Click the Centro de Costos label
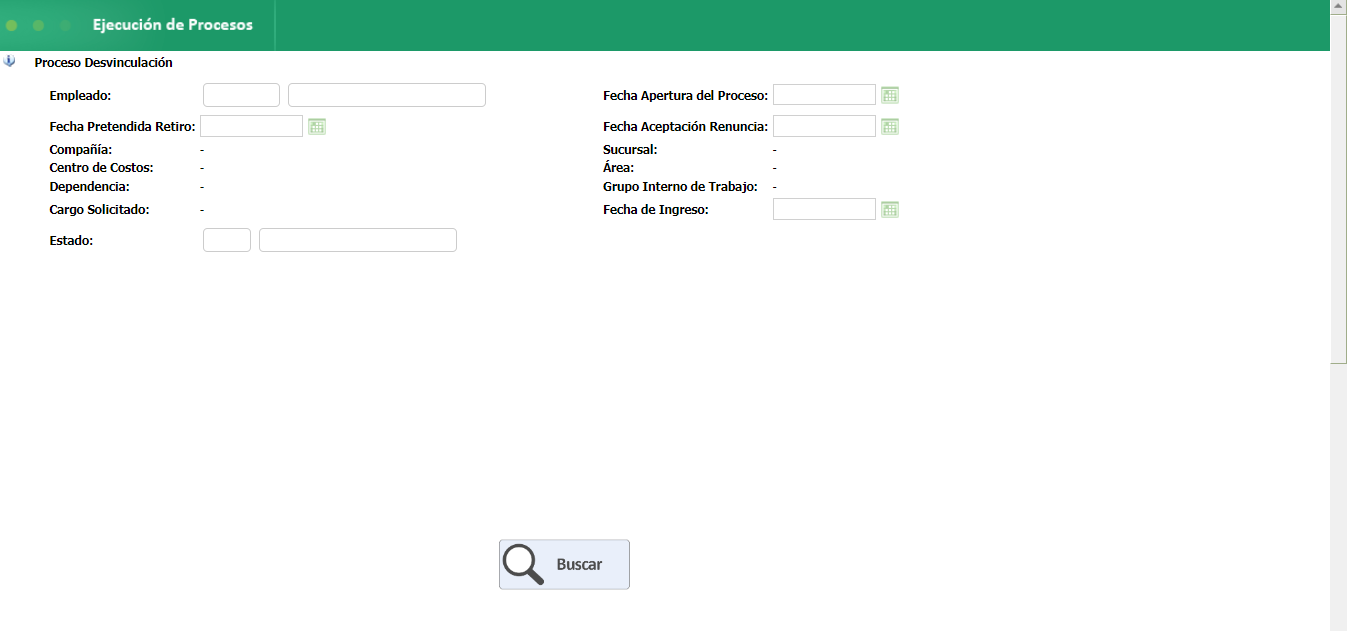The width and height of the screenshot is (1347, 631). (101, 168)
